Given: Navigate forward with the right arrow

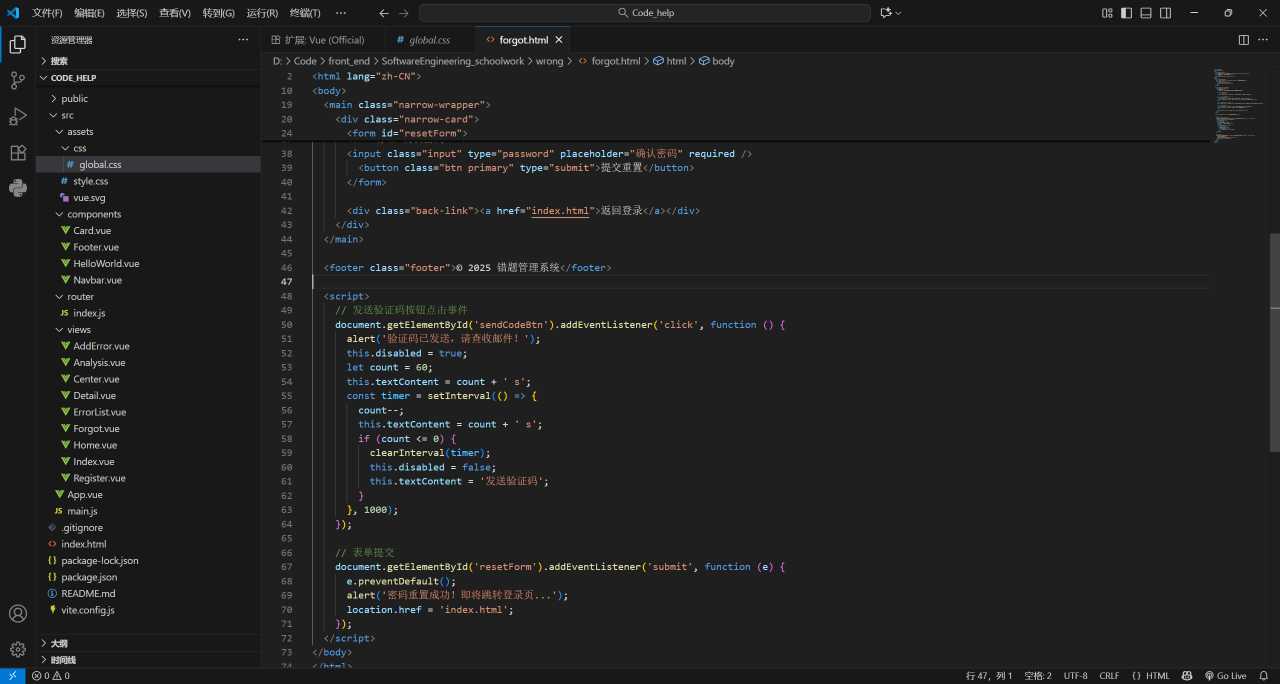Looking at the screenshot, I should (403, 13).
